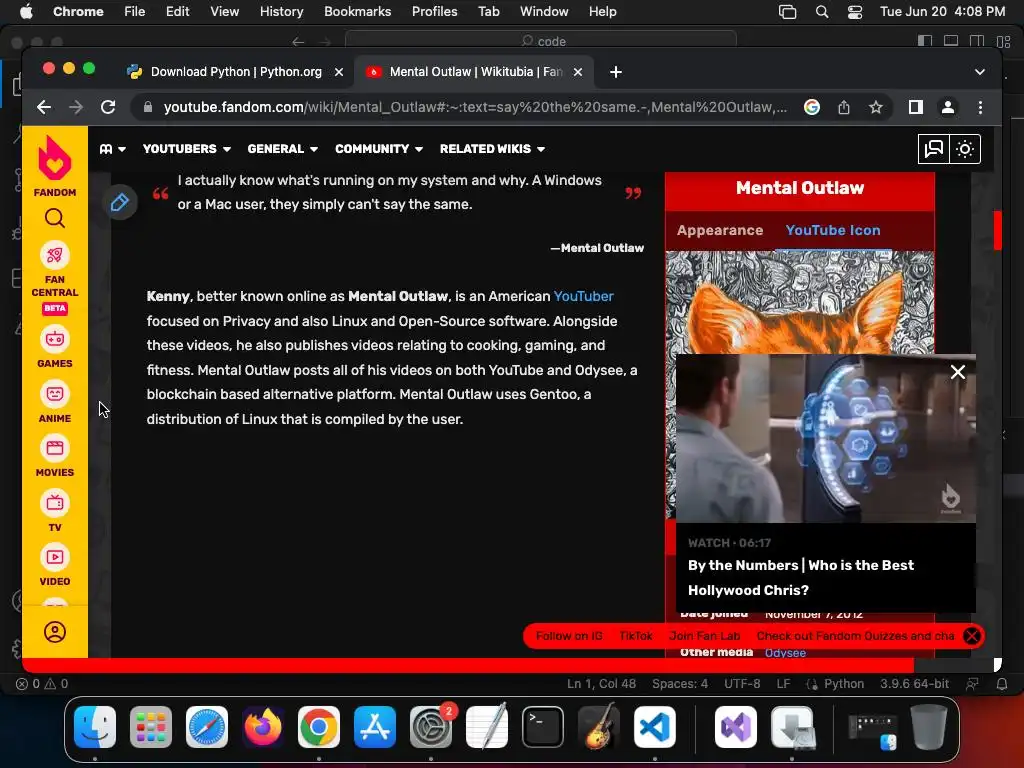Toggle the Chrome side panel icon

click(916, 107)
